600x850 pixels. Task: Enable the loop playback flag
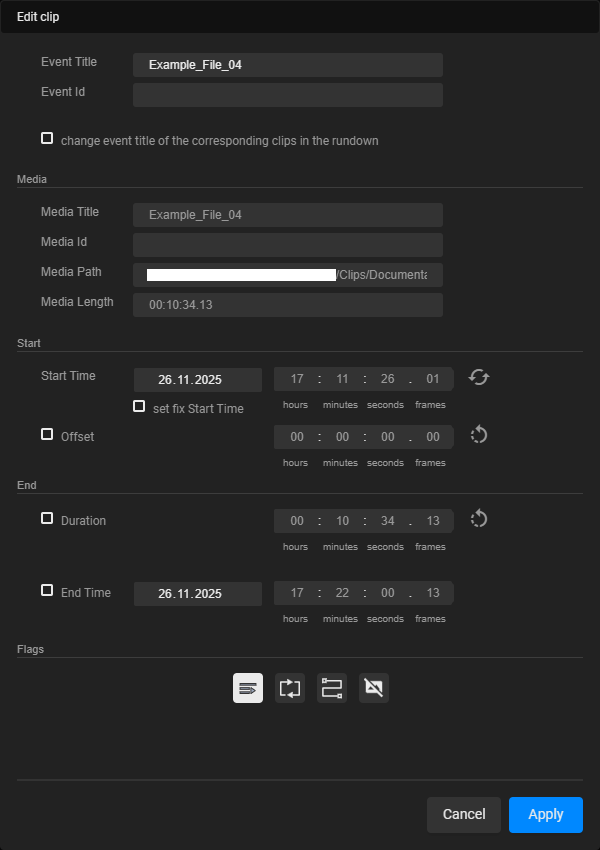point(289,688)
